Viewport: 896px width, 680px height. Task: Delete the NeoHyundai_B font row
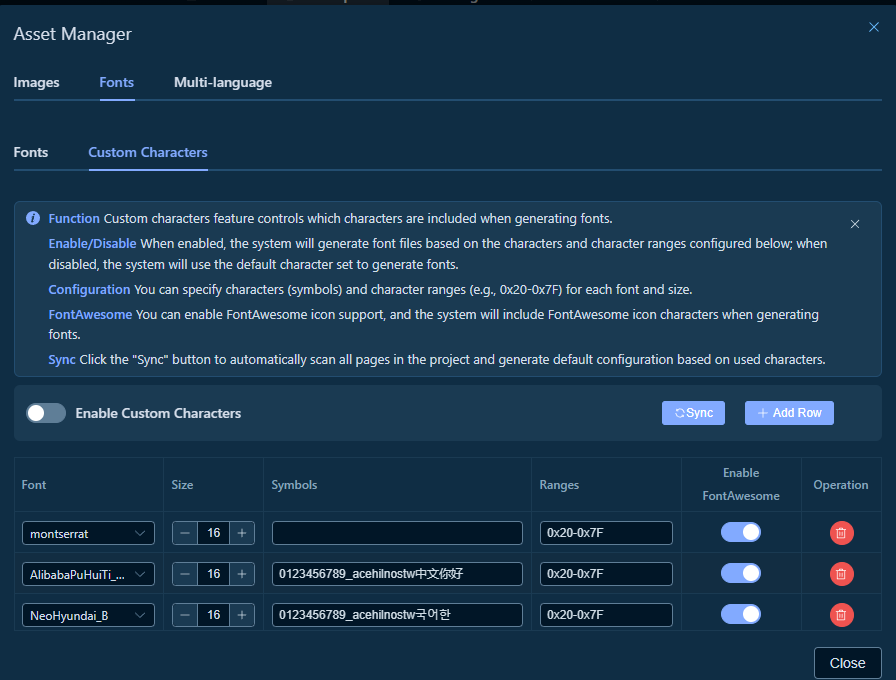pyautogui.click(x=843, y=613)
